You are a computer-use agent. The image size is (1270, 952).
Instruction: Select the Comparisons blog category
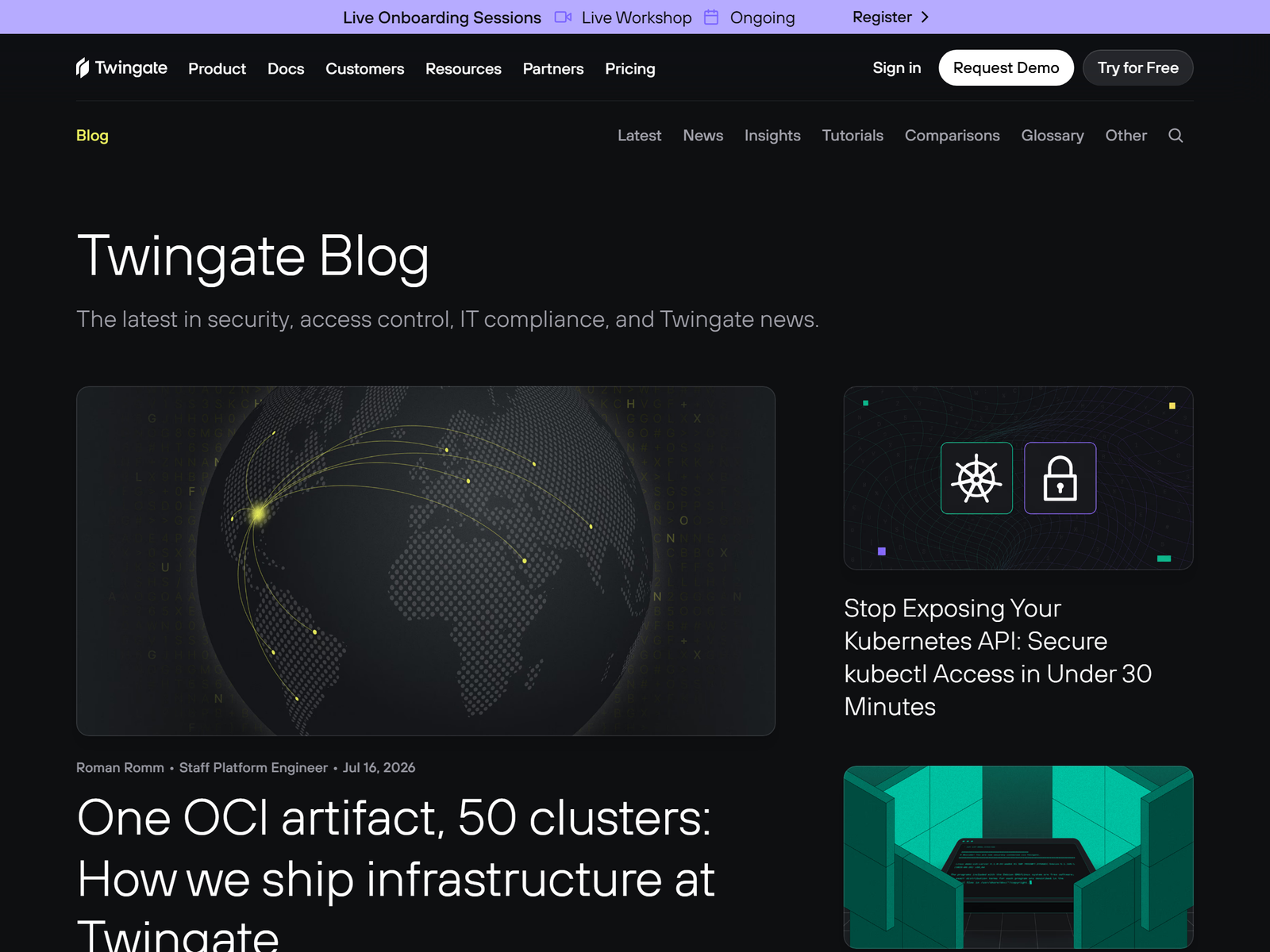pyautogui.click(x=952, y=136)
